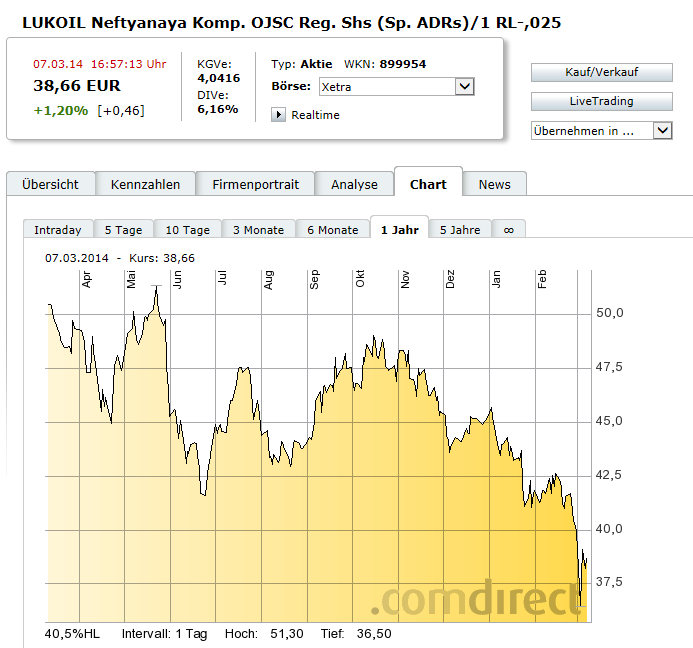Click the Xetra exchange selection field
The width and height of the screenshot is (693, 648).
click(396, 87)
